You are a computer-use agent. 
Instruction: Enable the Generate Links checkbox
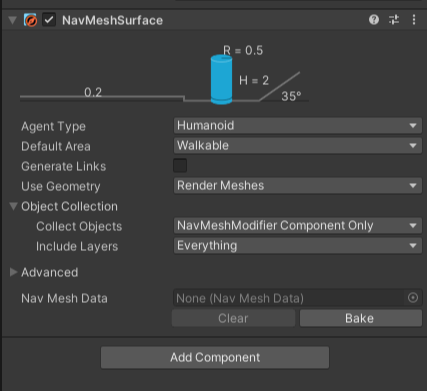(180, 165)
